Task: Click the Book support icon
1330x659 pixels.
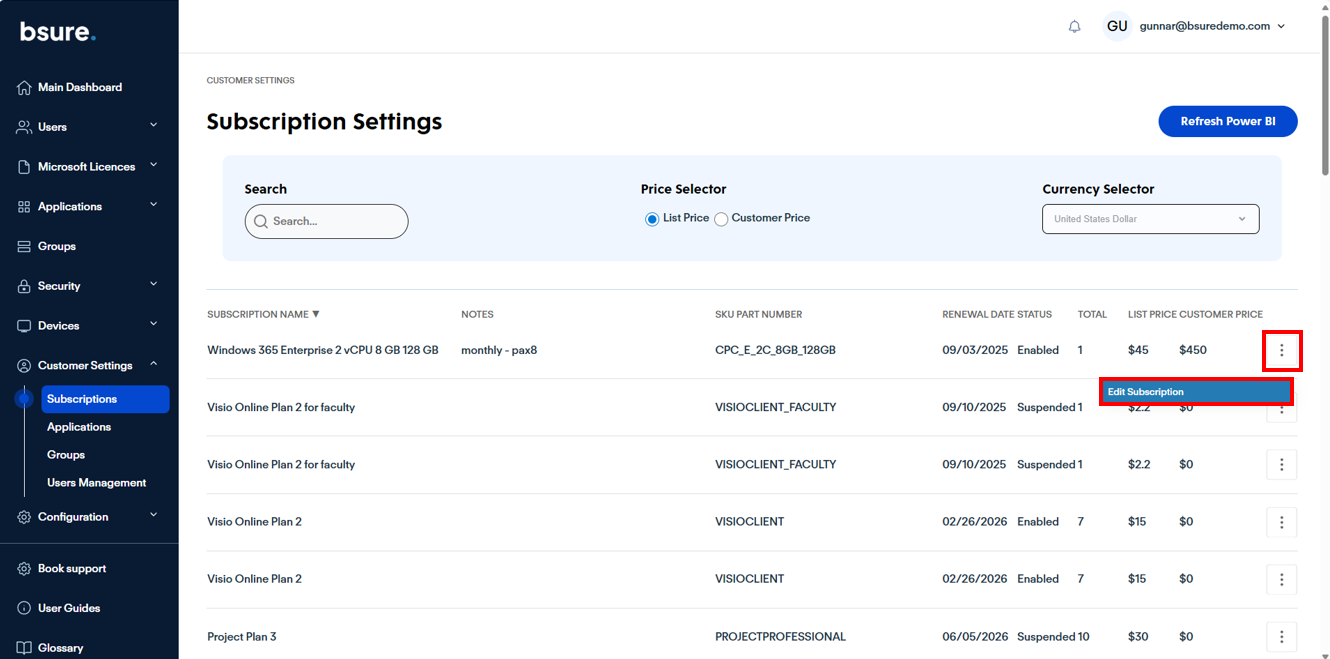Action: (24, 569)
